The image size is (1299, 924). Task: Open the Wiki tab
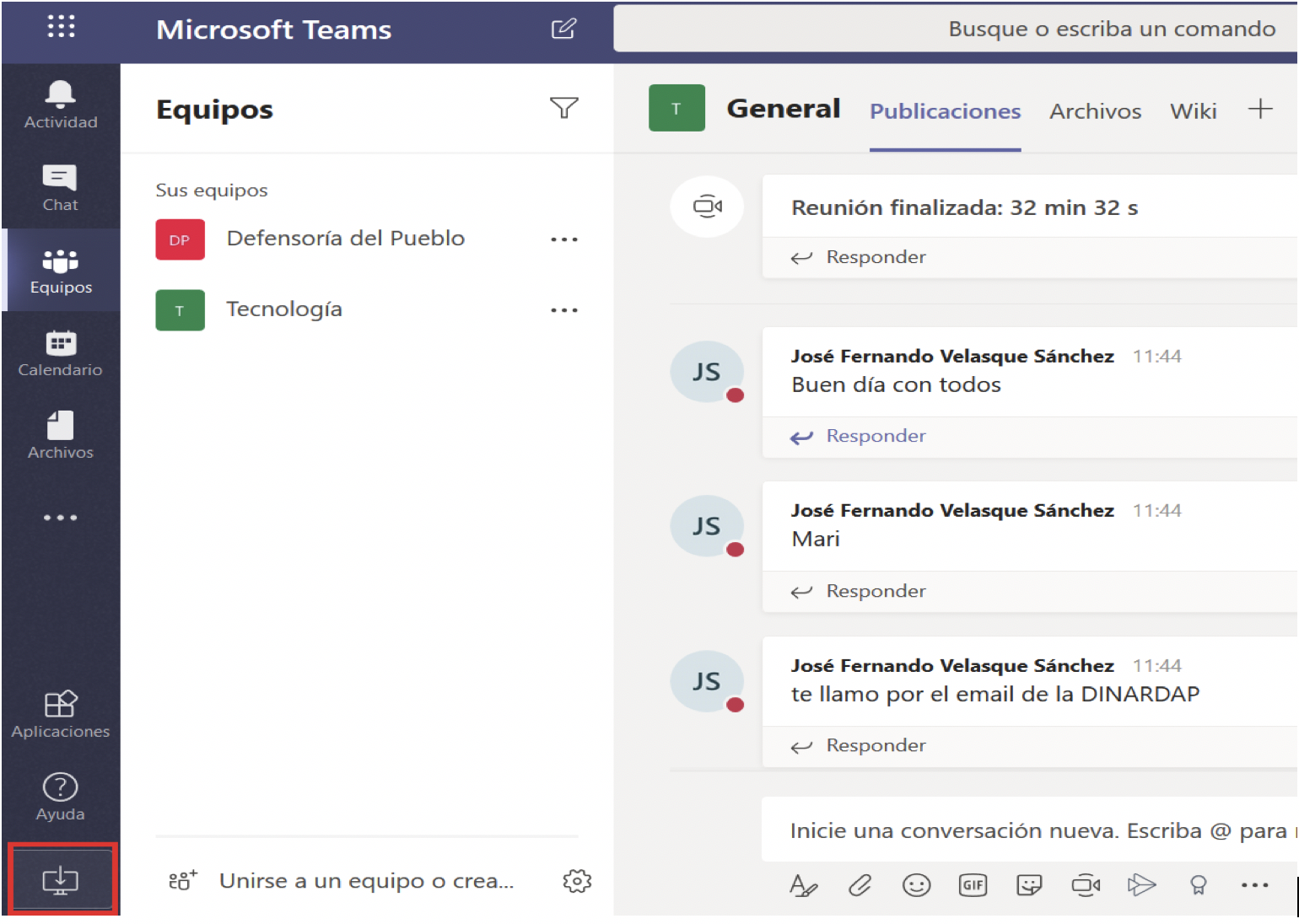pos(1193,111)
